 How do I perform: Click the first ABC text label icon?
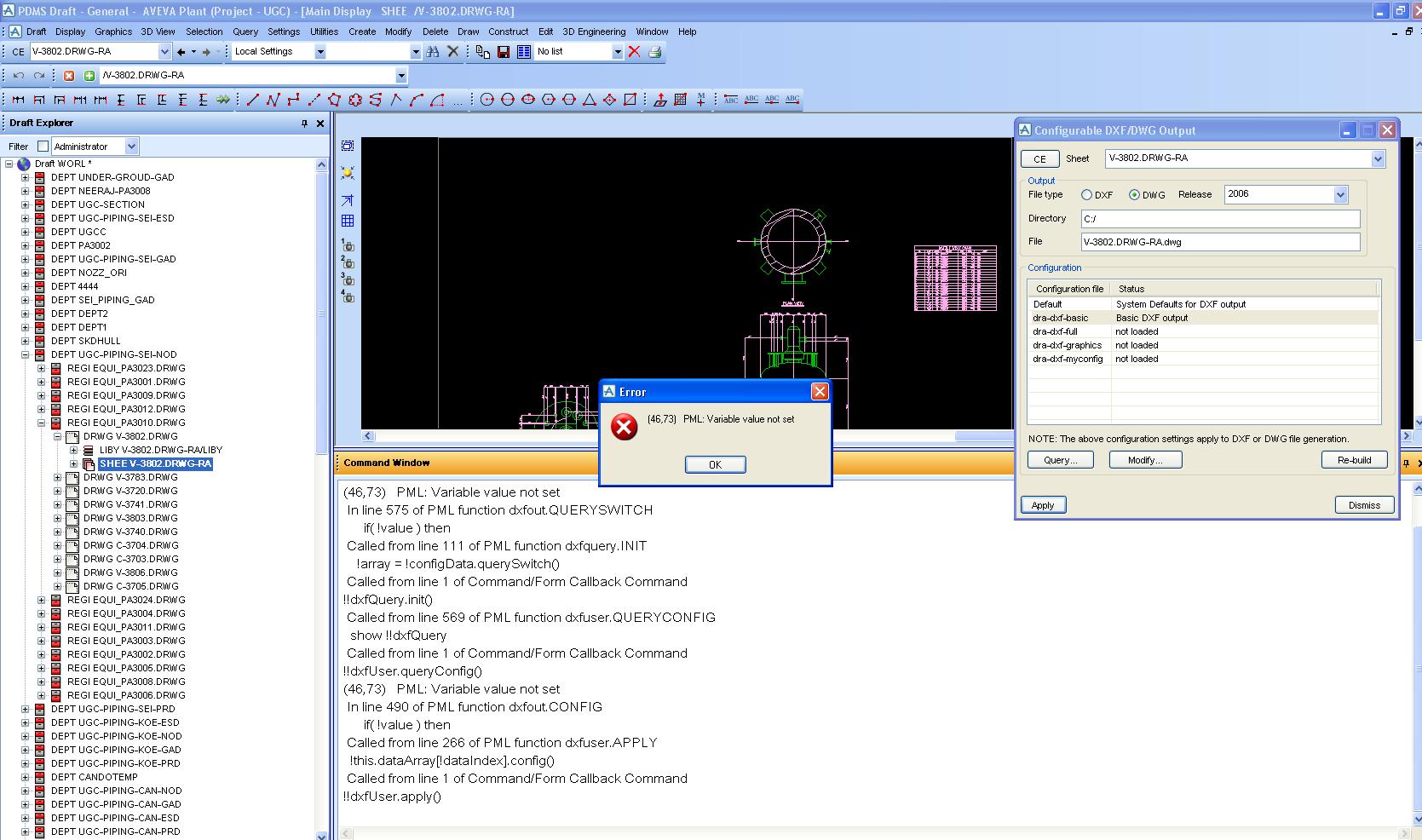coord(730,100)
